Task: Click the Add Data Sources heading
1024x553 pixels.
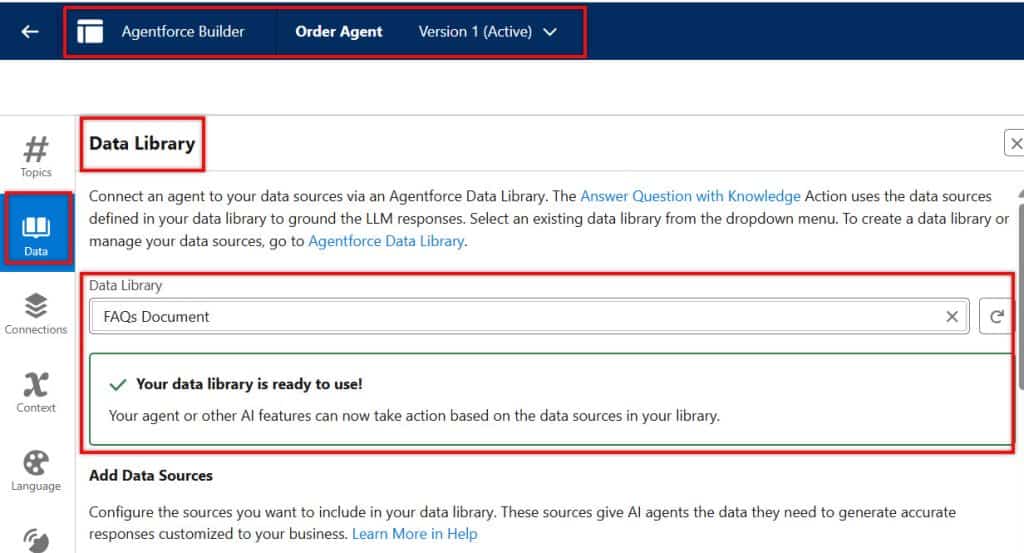Action: [x=151, y=475]
